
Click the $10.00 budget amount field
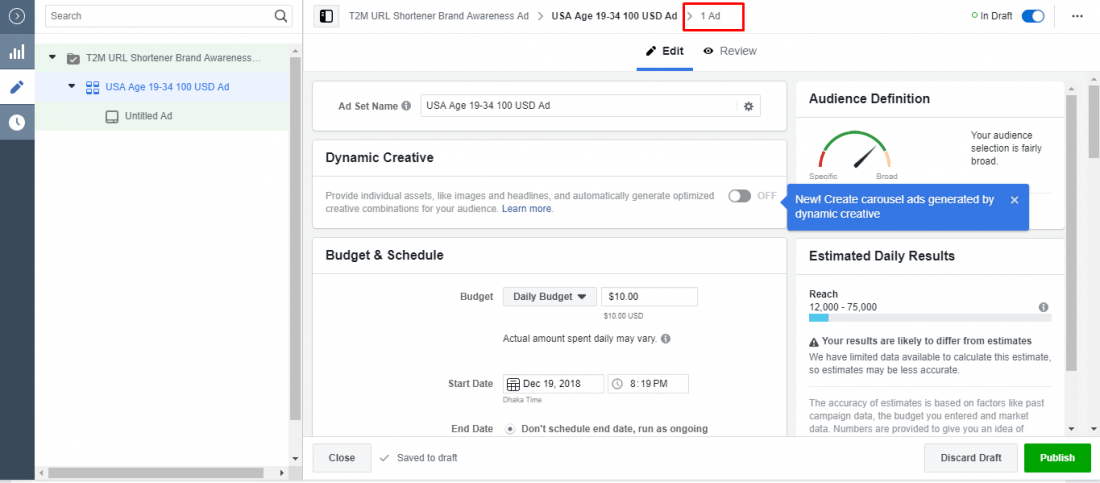[649, 297]
